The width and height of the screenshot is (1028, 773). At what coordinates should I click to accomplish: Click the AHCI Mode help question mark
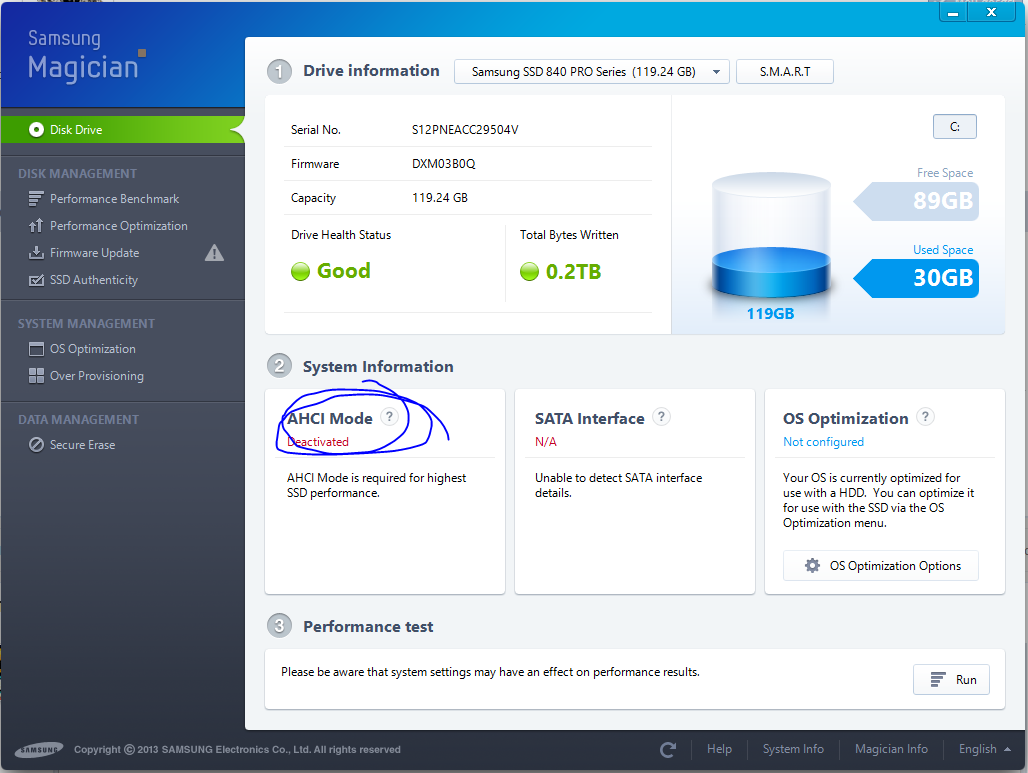[389, 416]
